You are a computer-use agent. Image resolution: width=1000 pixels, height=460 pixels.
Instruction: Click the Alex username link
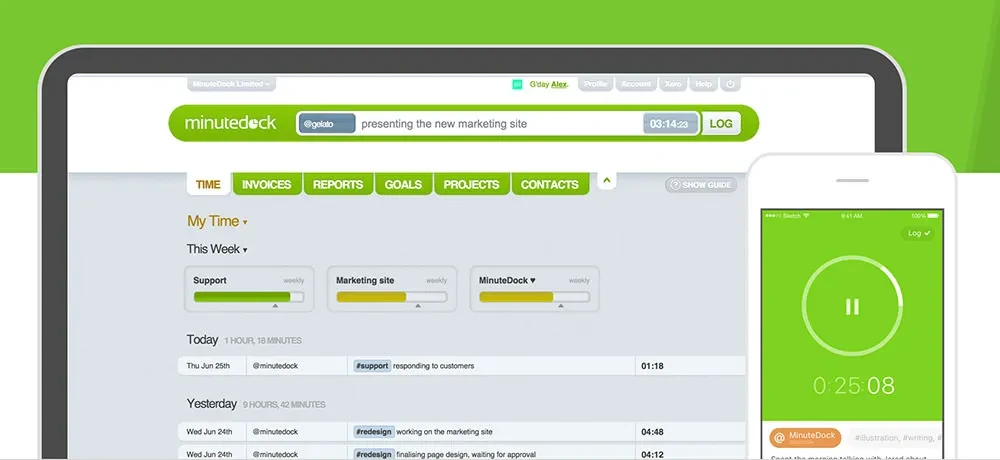pos(559,84)
